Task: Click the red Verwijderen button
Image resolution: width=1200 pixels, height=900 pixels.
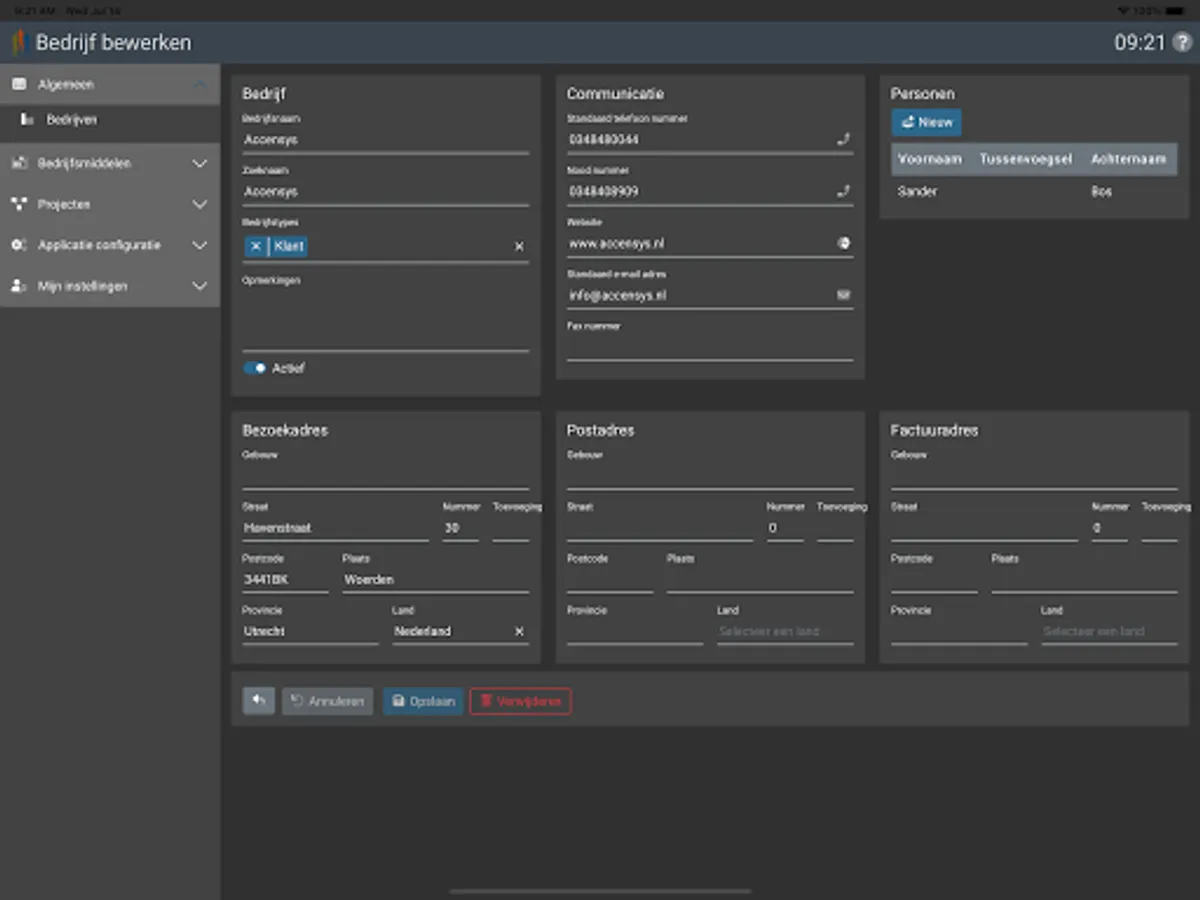Action: pyautogui.click(x=520, y=701)
